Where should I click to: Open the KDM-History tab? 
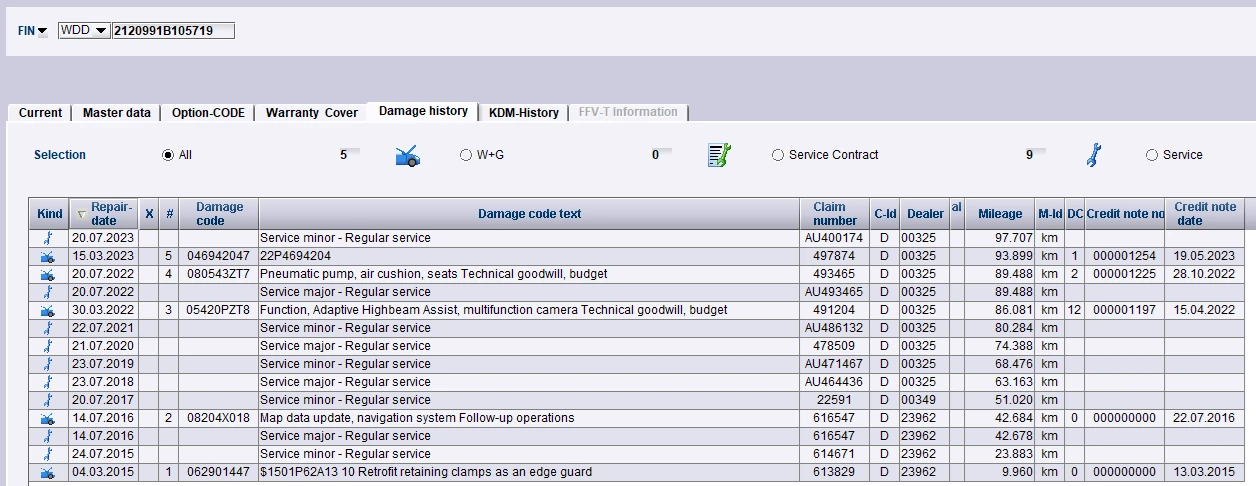tap(524, 113)
